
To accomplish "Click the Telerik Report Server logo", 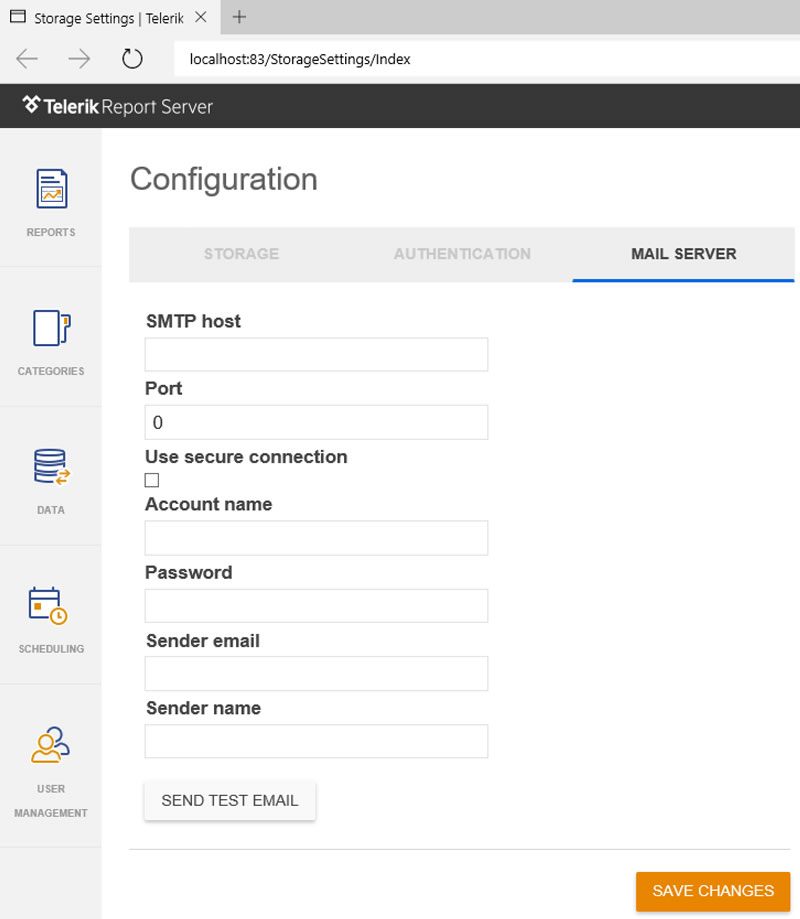I will (117, 106).
